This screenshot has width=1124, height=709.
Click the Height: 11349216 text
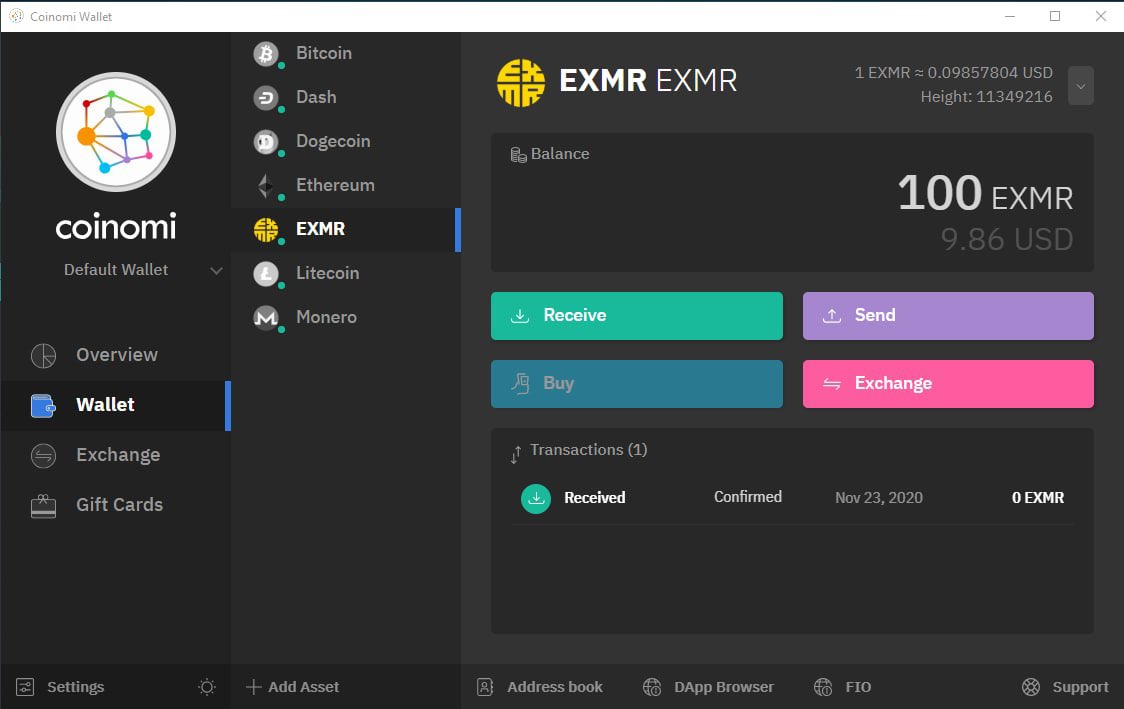pos(986,97)
